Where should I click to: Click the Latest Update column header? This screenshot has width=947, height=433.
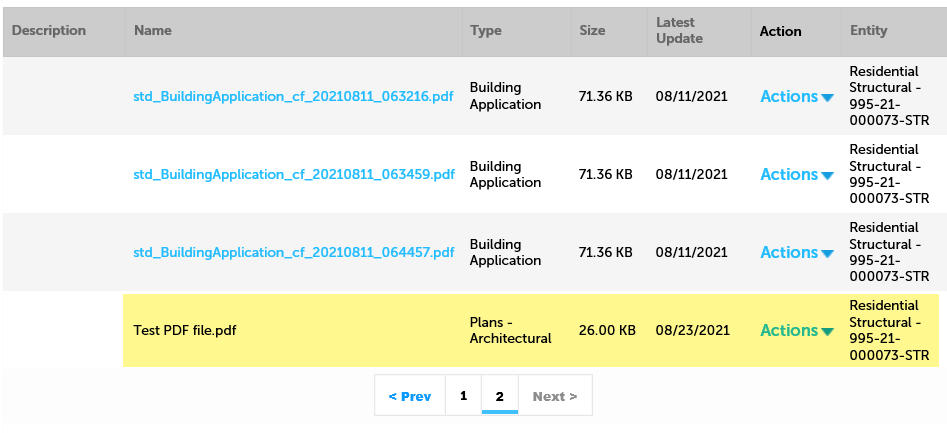[x=679, y=31]
